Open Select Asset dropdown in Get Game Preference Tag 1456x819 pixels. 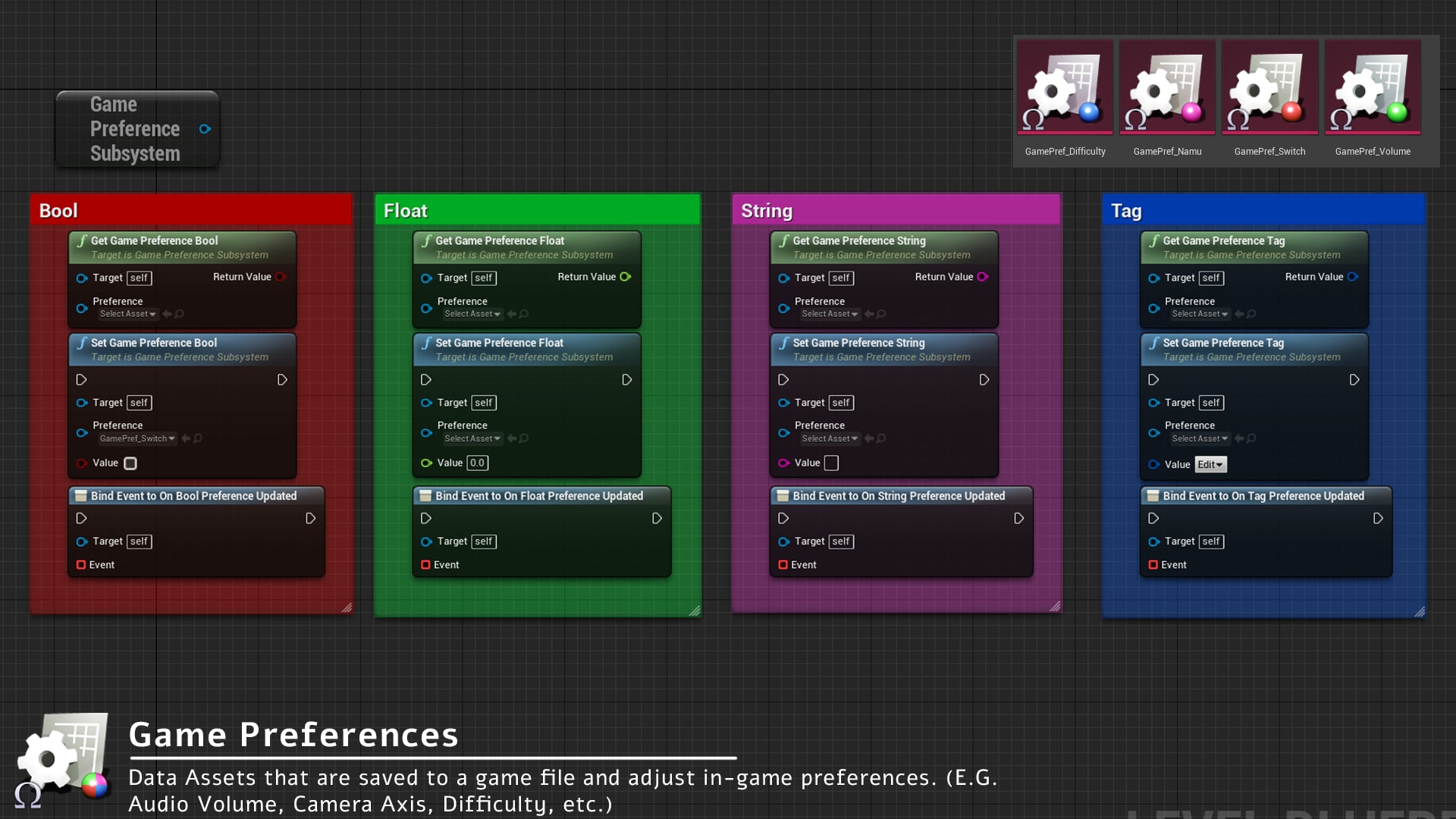point(1200,314)
